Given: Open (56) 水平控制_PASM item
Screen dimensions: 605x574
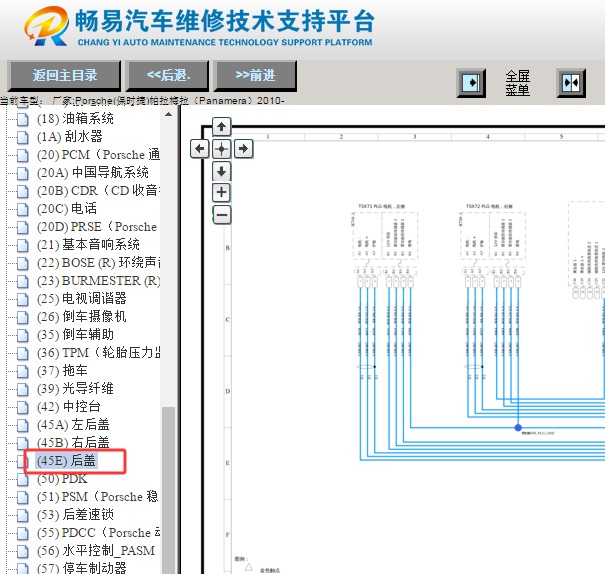Looking at the screenshot, I should click(x=96, y=550).
